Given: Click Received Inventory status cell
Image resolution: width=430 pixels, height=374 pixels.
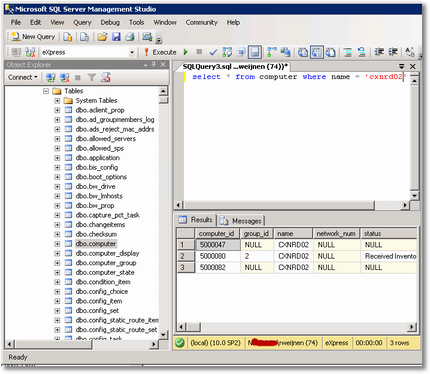Looking at the screenshot, I should (389, 256).
